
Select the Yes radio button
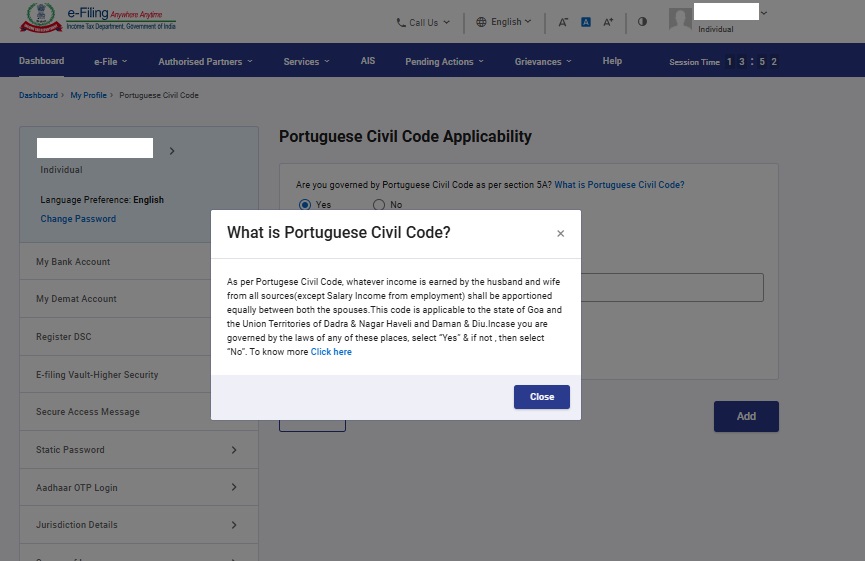tap(305, 205)
